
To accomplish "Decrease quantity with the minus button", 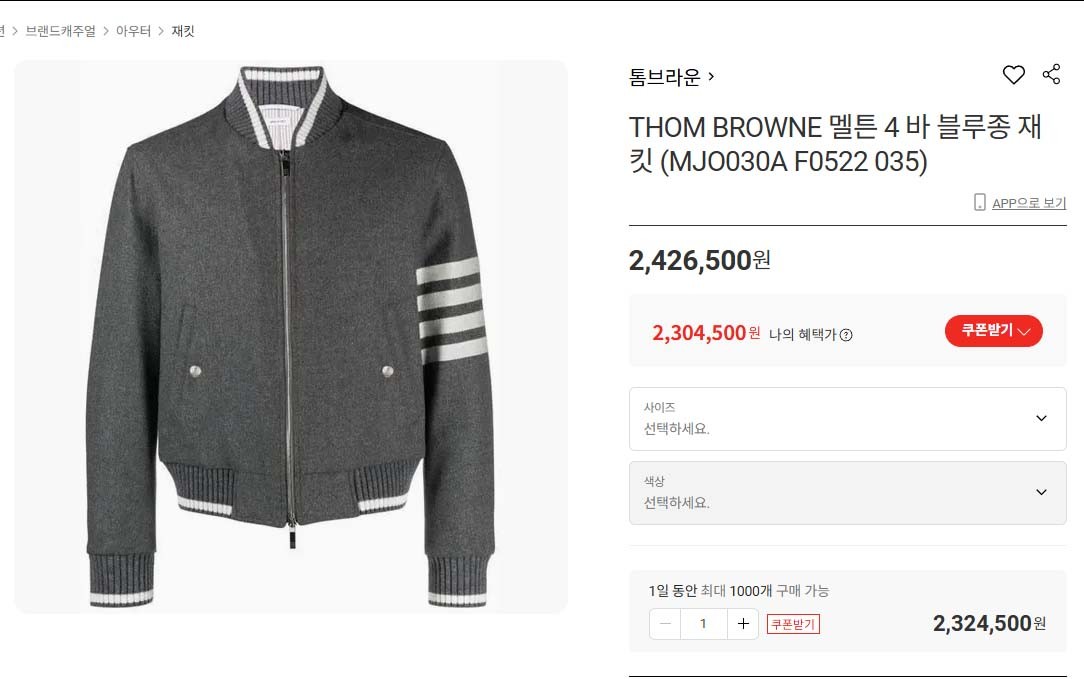I will [x=665, y=624].
